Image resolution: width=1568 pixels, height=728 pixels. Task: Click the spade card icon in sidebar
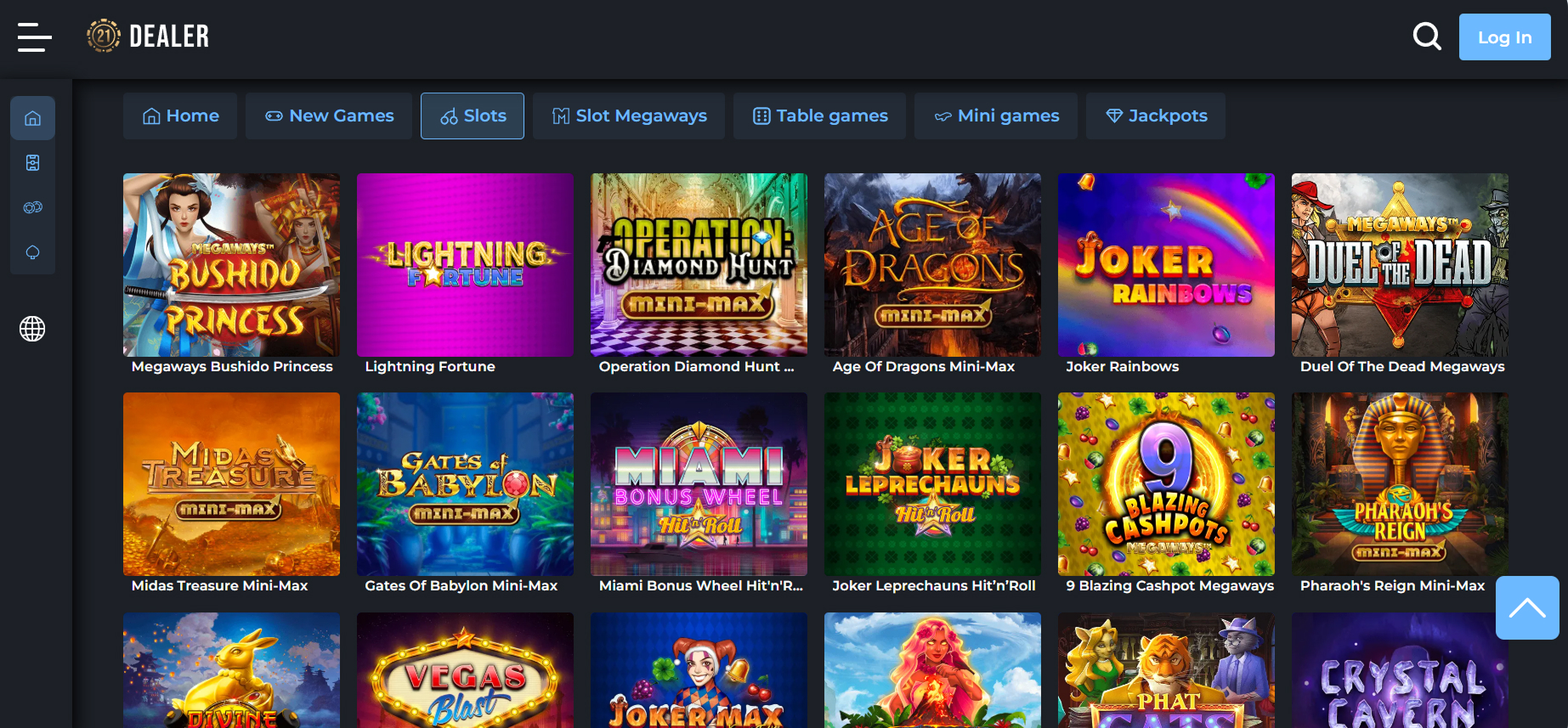coord(32,252)
